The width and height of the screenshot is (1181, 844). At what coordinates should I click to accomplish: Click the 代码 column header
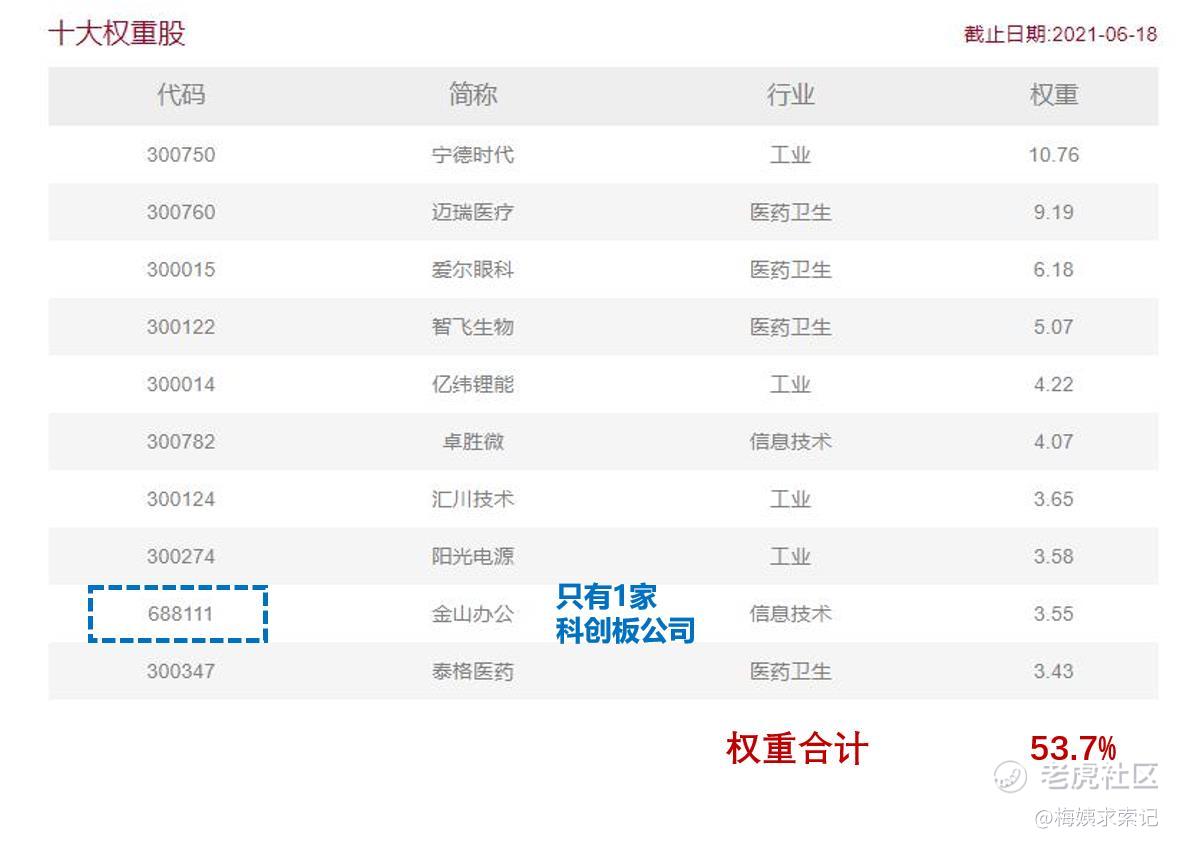click(181, 95)
